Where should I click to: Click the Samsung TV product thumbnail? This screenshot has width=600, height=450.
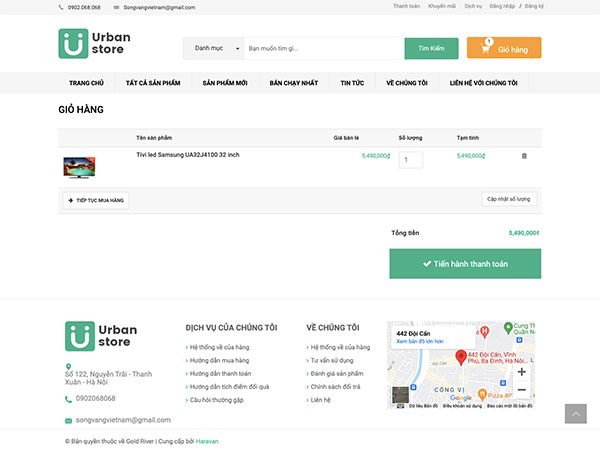pyautogui.click(x=79, y=168)
